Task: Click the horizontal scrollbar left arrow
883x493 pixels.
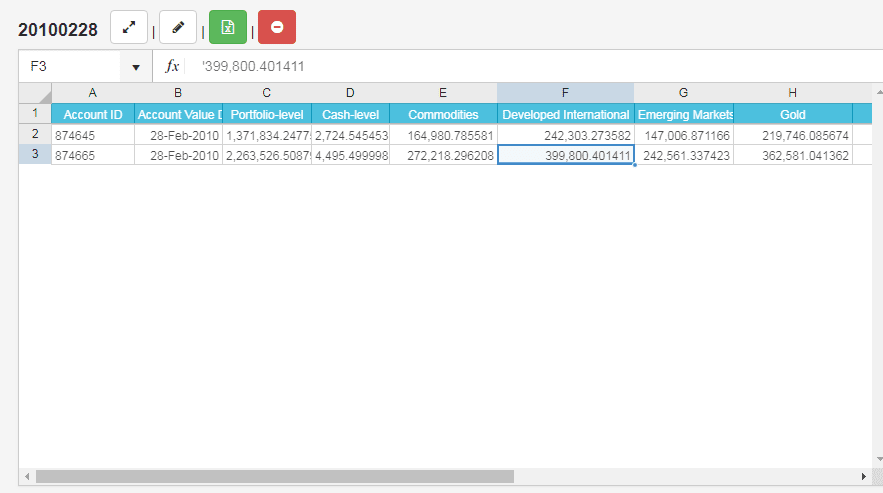Action: pyautogui.click(x=27, y=477)
